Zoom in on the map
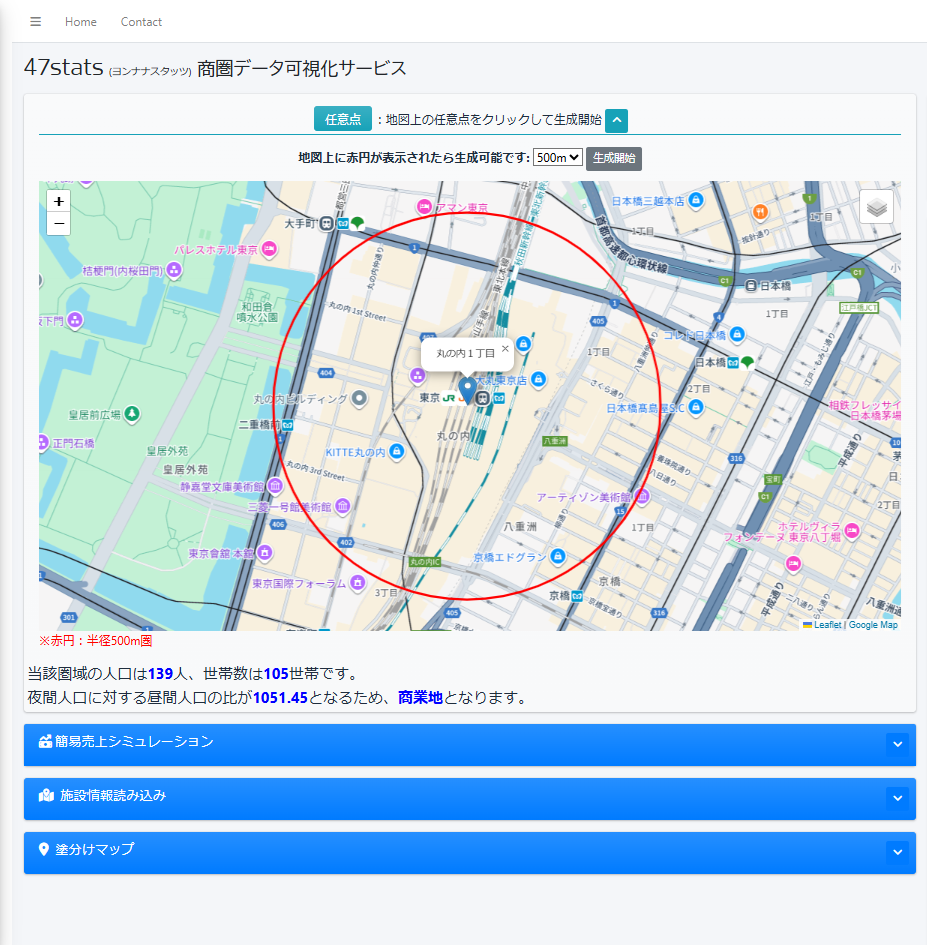Screen dimensions: 927x945 click(x=59, y=201)
